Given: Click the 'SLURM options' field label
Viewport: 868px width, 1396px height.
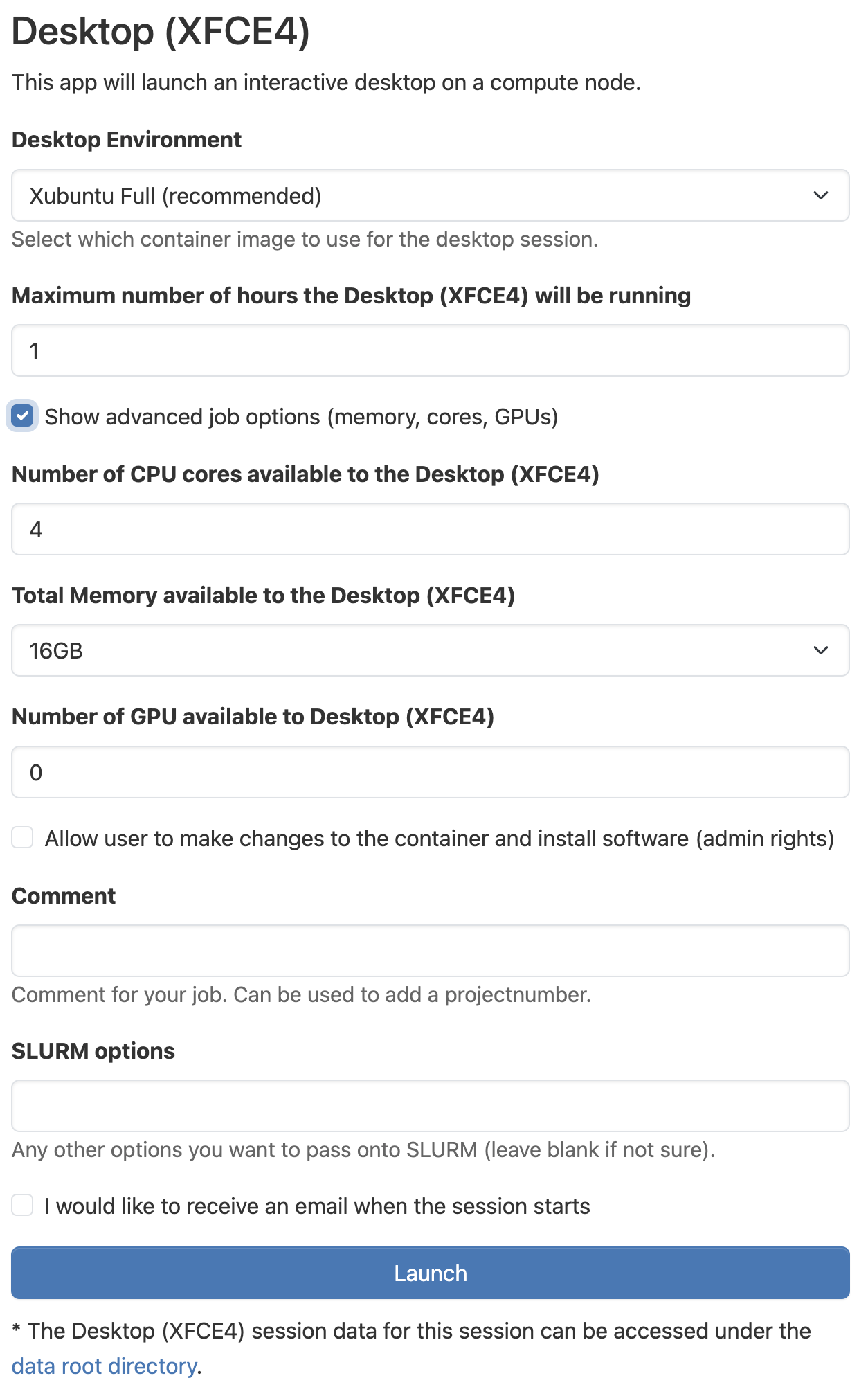Looking at the screenshot, I should point(93,1051).
